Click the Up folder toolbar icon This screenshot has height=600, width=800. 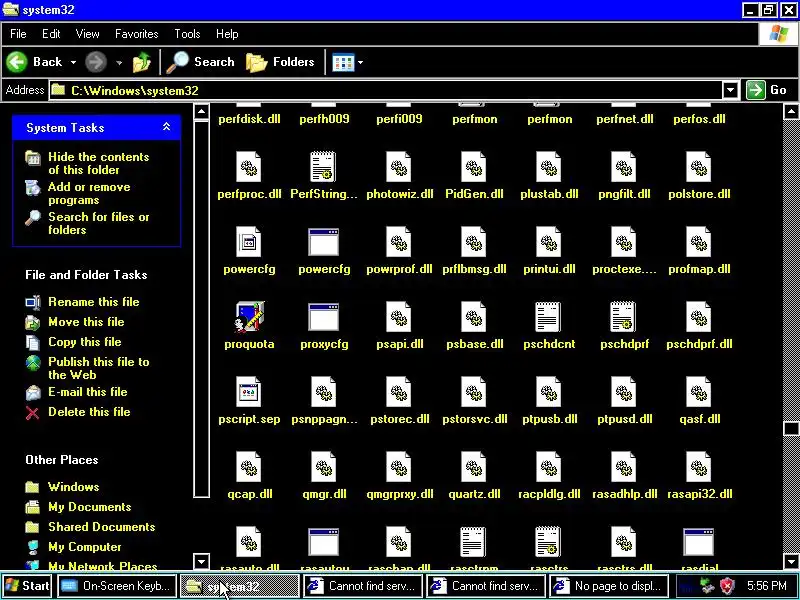(141, 62)
